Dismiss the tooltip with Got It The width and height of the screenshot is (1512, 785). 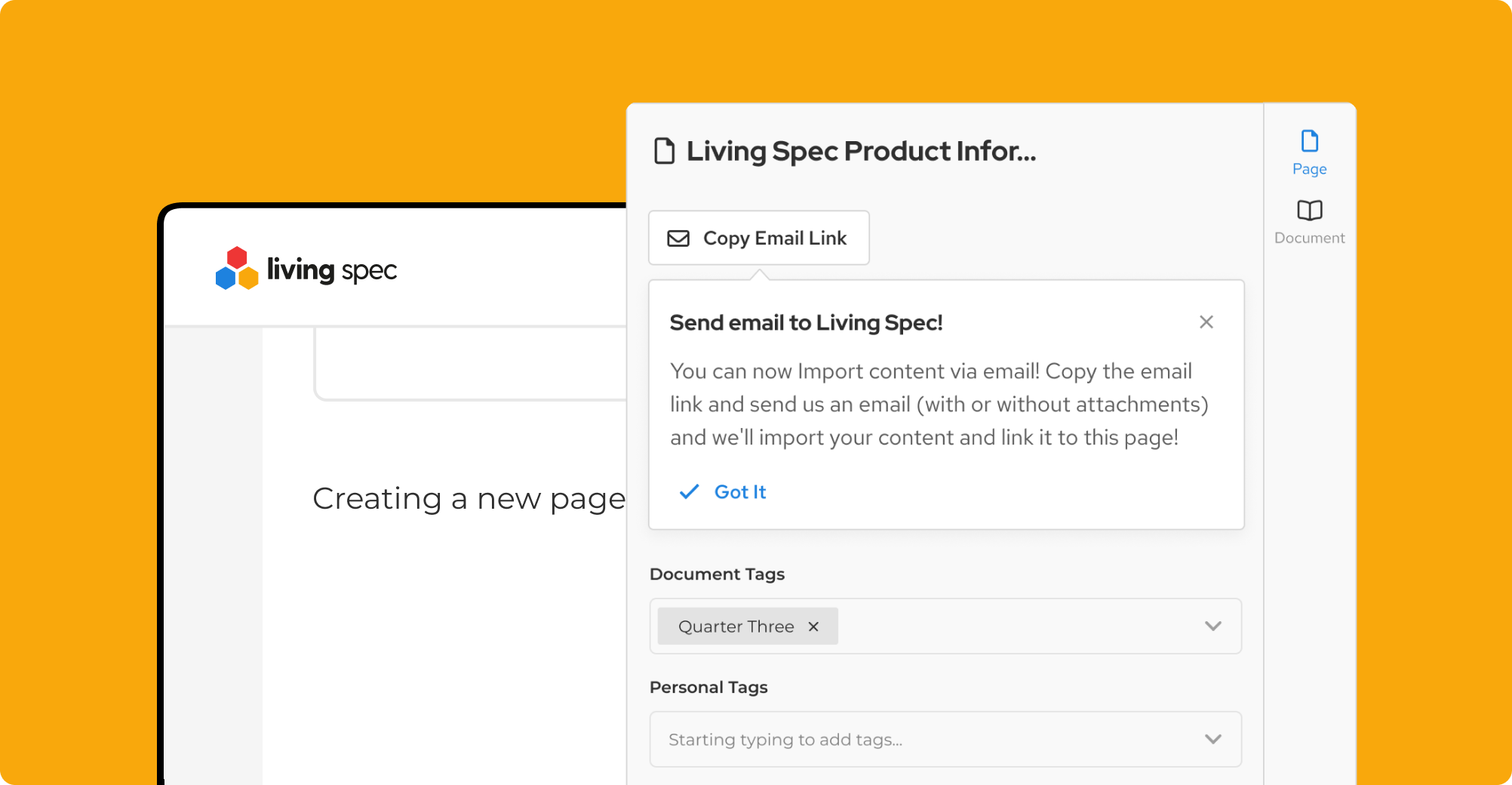coord(739,492)
